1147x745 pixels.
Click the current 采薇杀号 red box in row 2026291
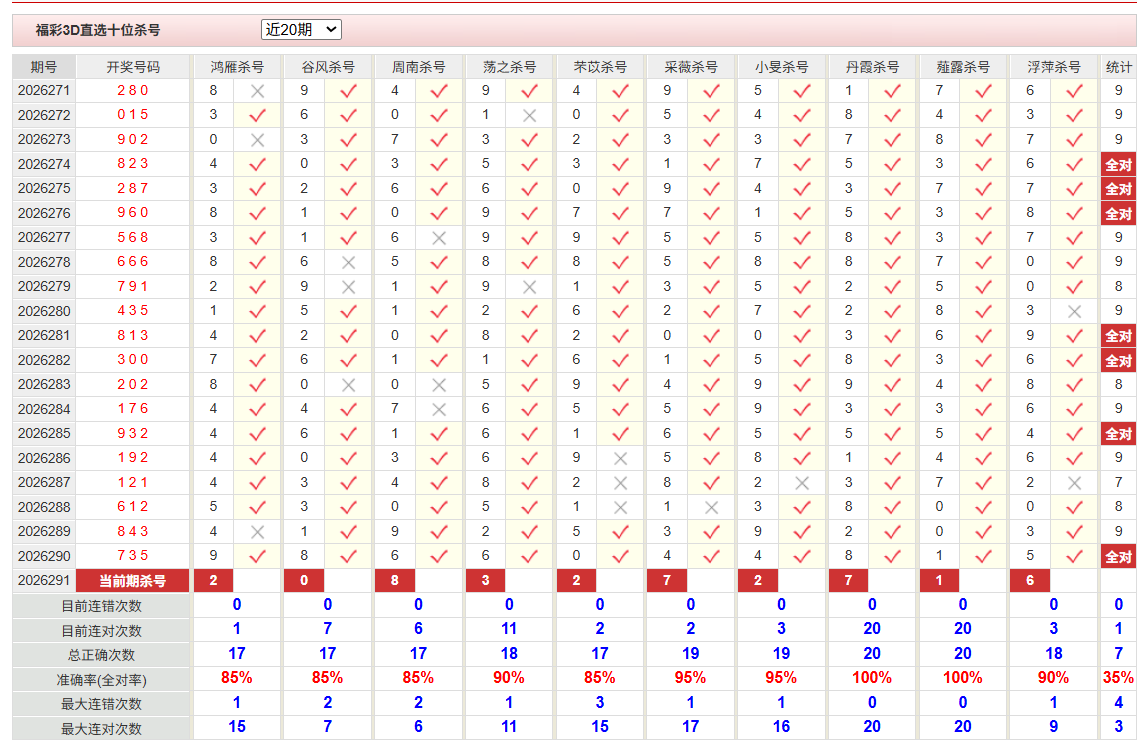pyautogui.click(x=666, y=580)
